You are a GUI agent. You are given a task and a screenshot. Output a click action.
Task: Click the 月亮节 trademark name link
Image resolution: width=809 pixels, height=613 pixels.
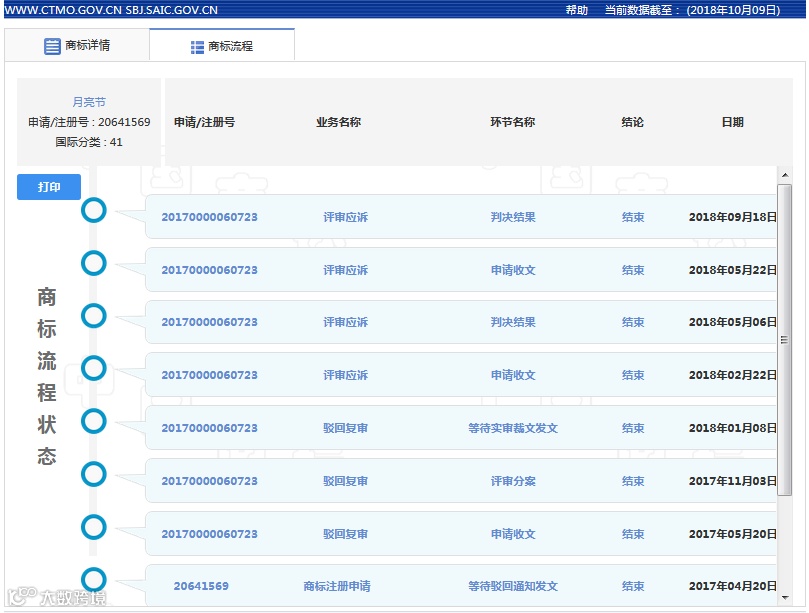click(89, 102)
